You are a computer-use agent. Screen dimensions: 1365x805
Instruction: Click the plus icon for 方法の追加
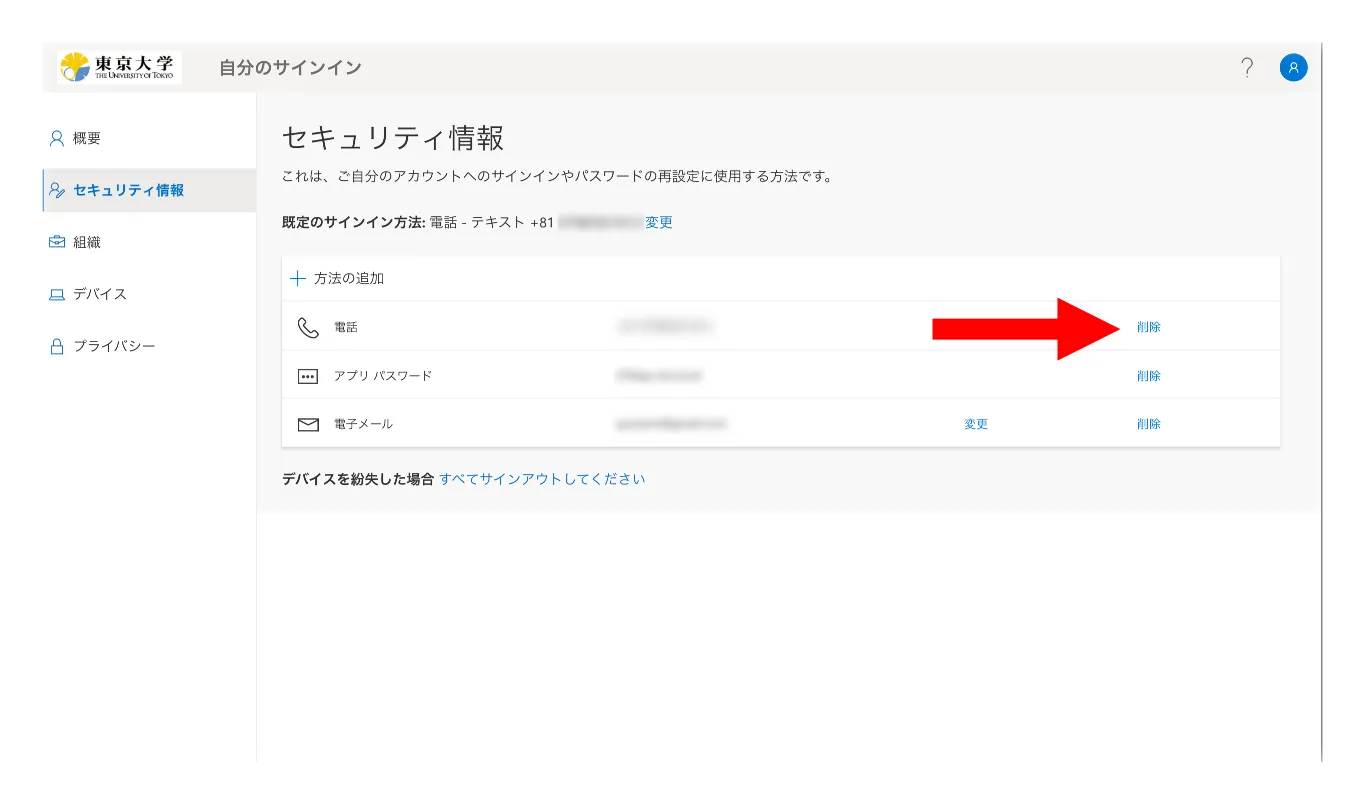297,278
